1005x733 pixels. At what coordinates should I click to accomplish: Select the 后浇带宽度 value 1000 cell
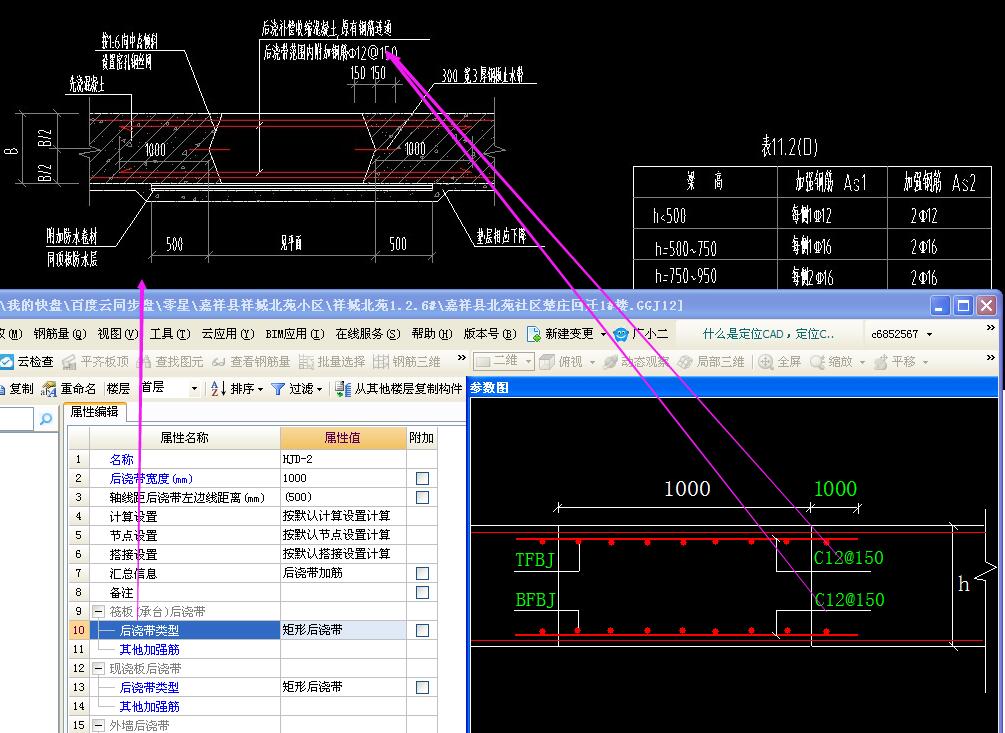tap(343, 478)
